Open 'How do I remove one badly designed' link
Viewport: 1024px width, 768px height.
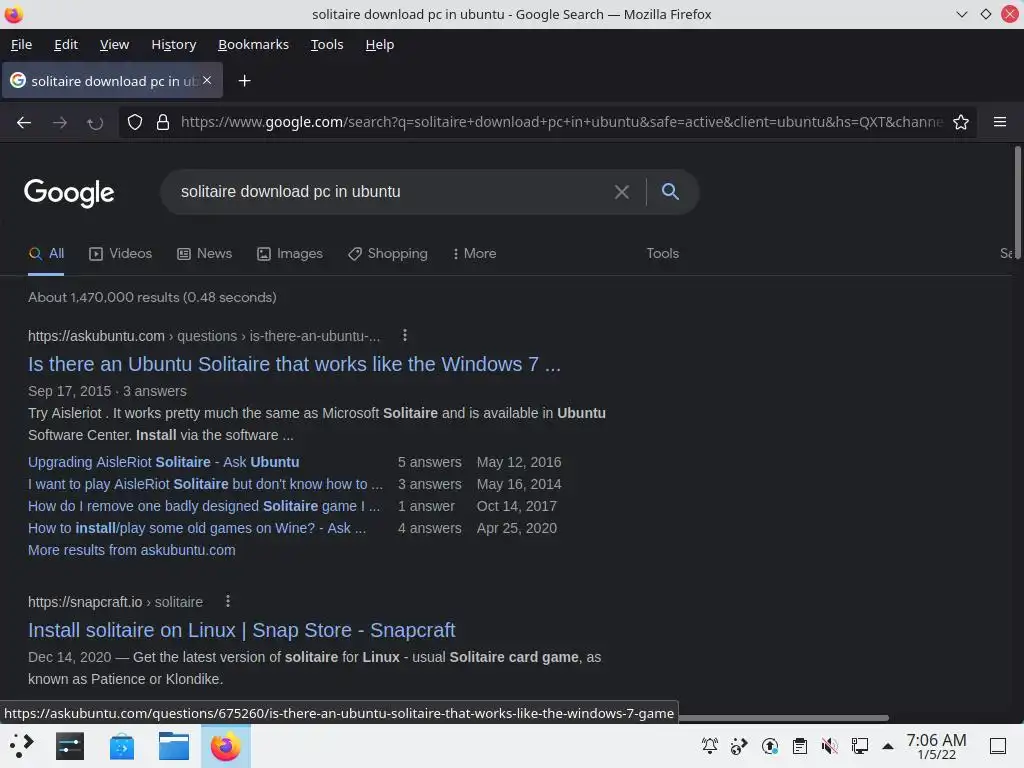click(x=203, y=506)
